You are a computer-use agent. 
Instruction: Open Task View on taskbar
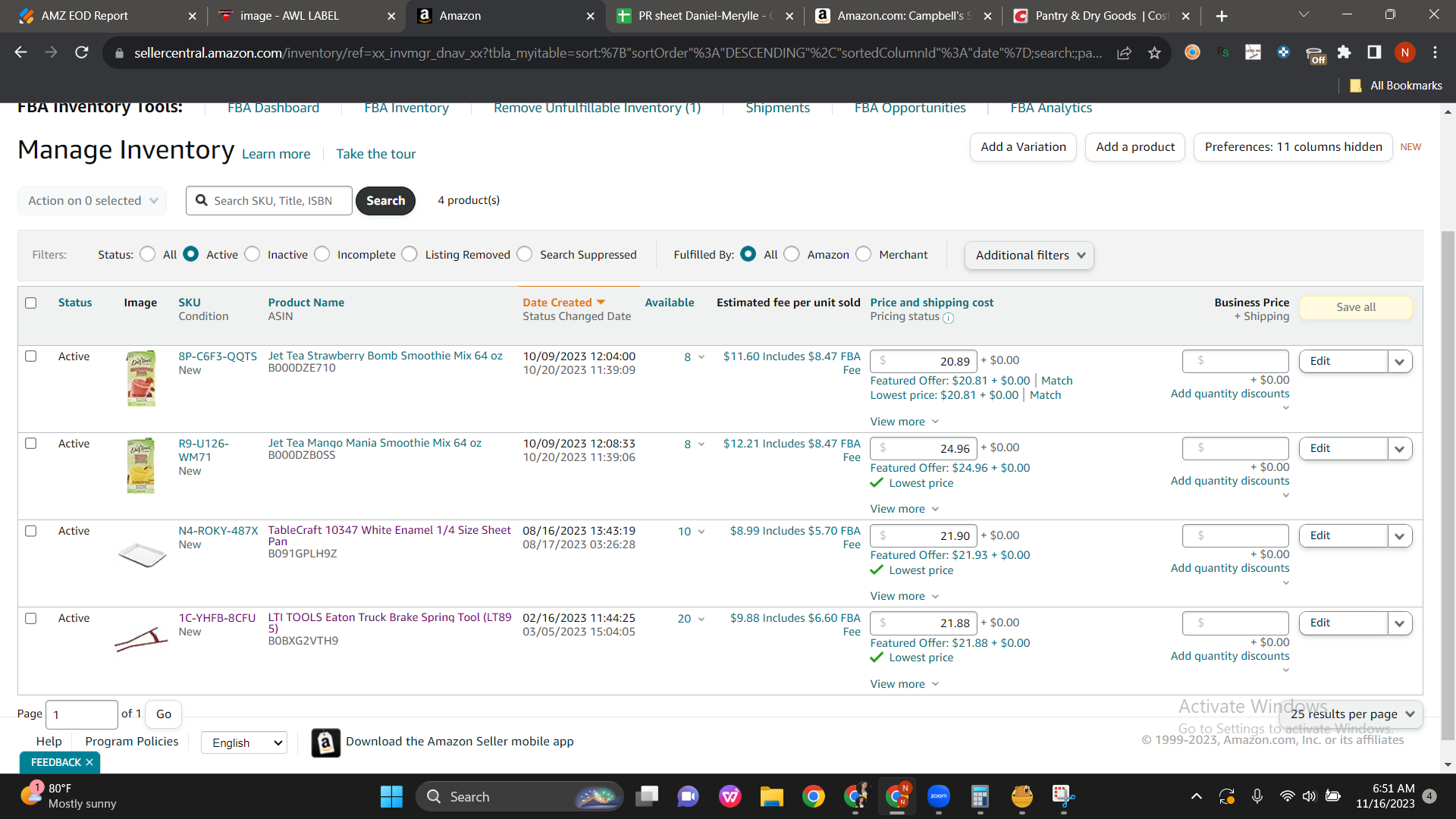[x=647, y=796]
